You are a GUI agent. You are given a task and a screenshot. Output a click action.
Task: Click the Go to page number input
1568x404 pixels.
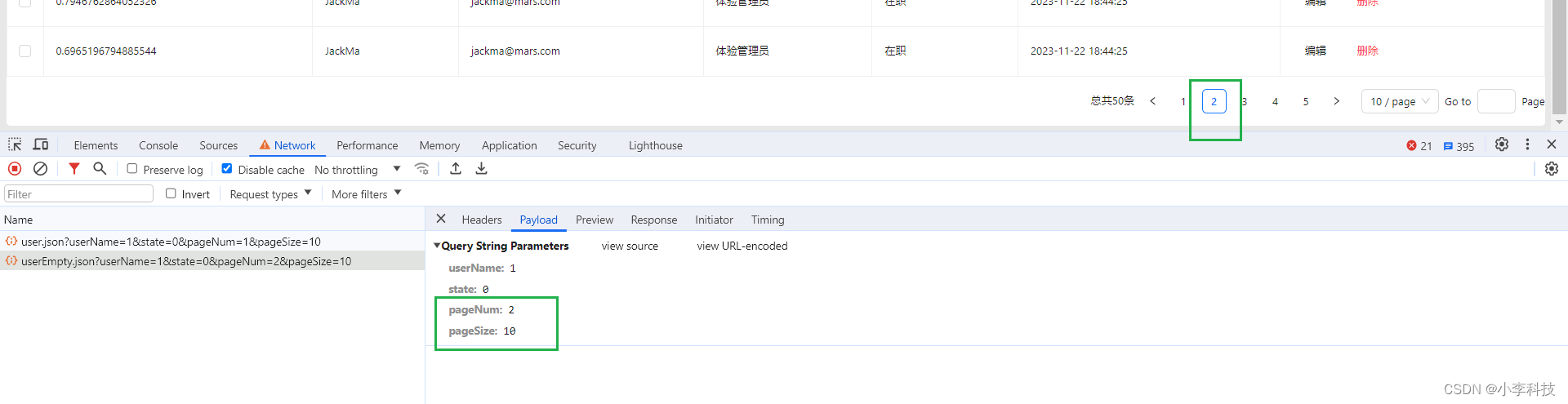pyautogui.click(x=1496, y=101)
